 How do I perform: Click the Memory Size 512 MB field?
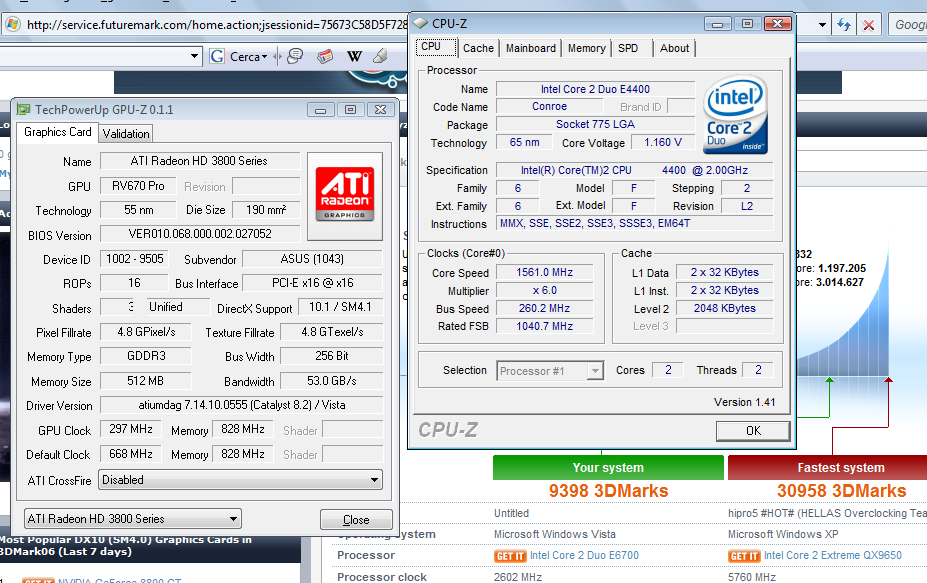coord(145,381)
